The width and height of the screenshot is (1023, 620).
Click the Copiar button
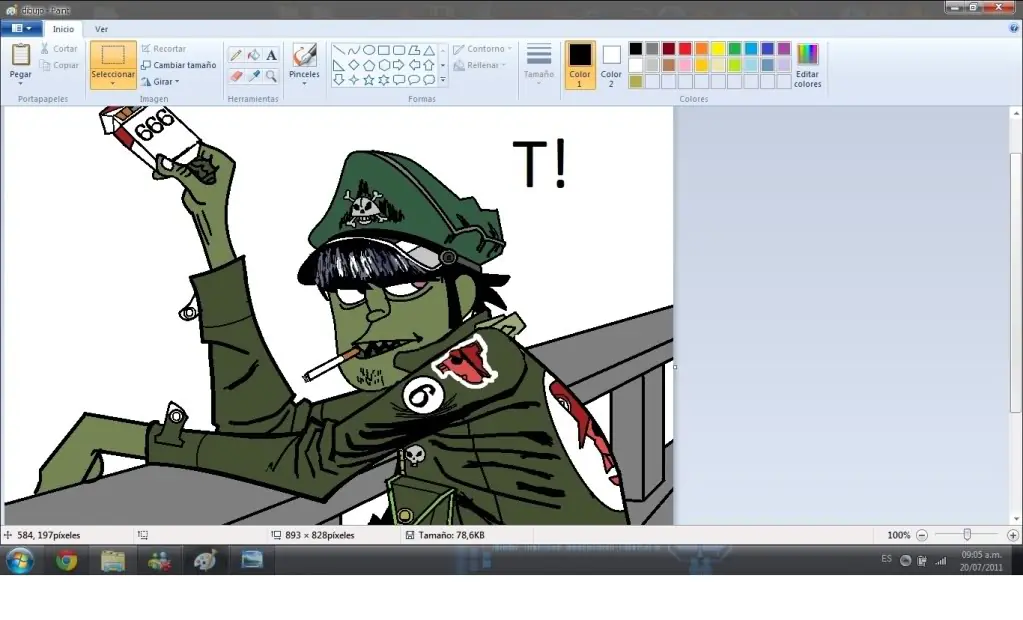point(59,65)
